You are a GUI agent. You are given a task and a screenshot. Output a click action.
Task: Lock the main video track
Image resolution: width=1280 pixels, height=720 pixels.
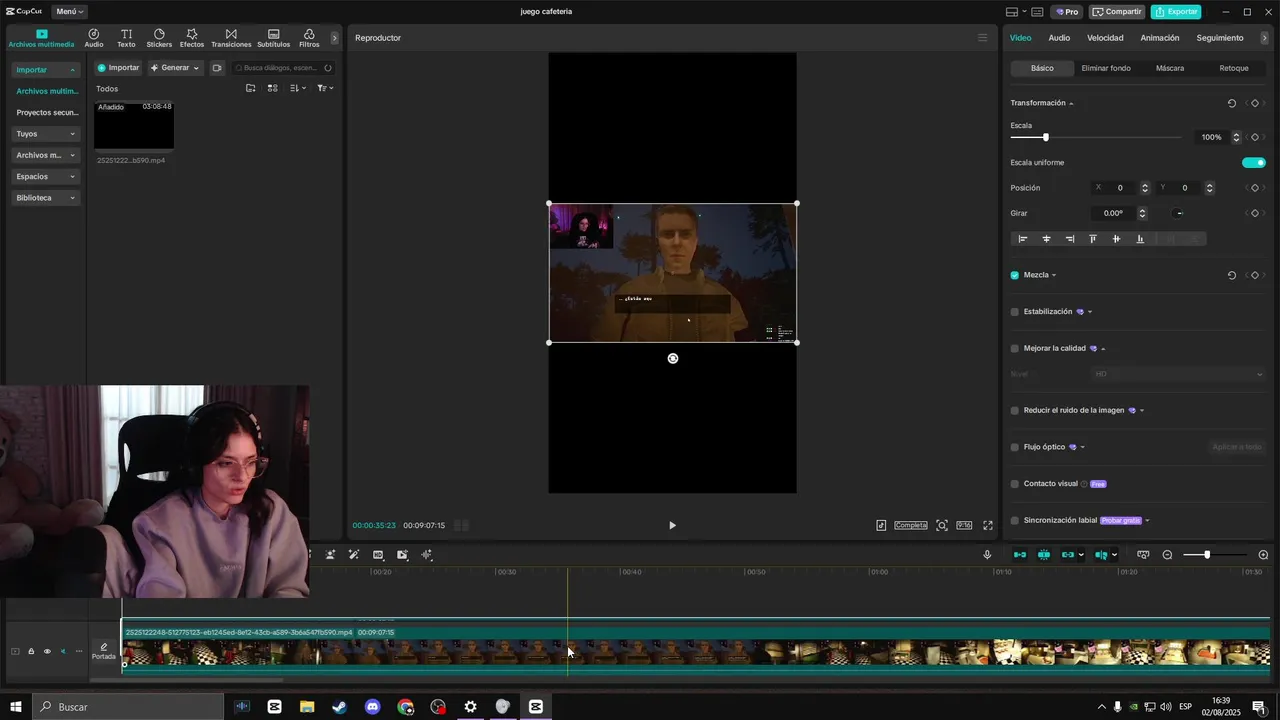click(x=31, y=652)
